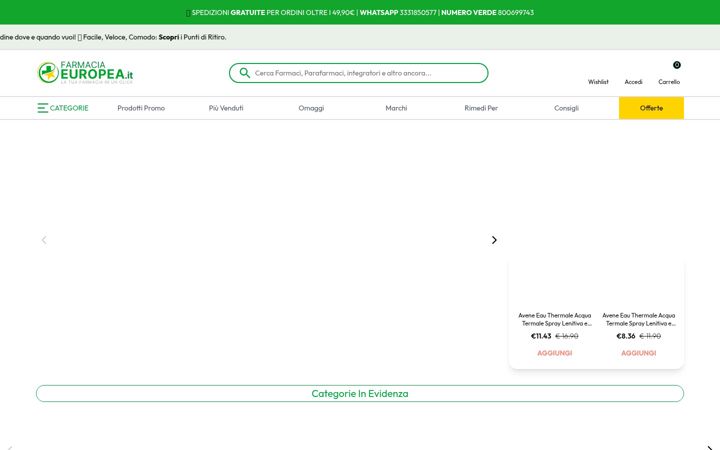Open the CATEGORIE hamburger menu
Image resolution: width=720 pixels, height=450 pixels.
63,108
